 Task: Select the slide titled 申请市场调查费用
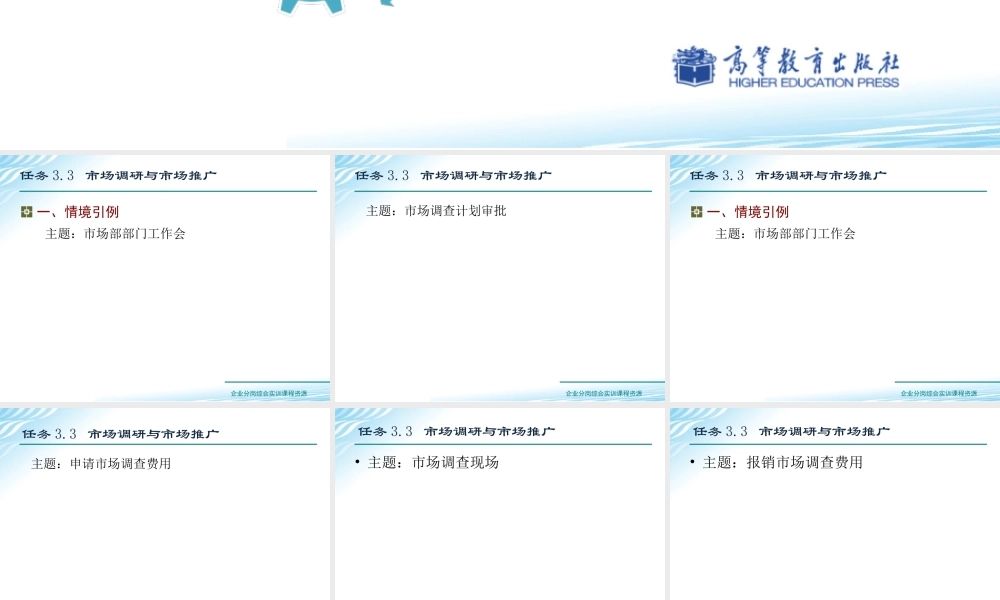[165, 500]
